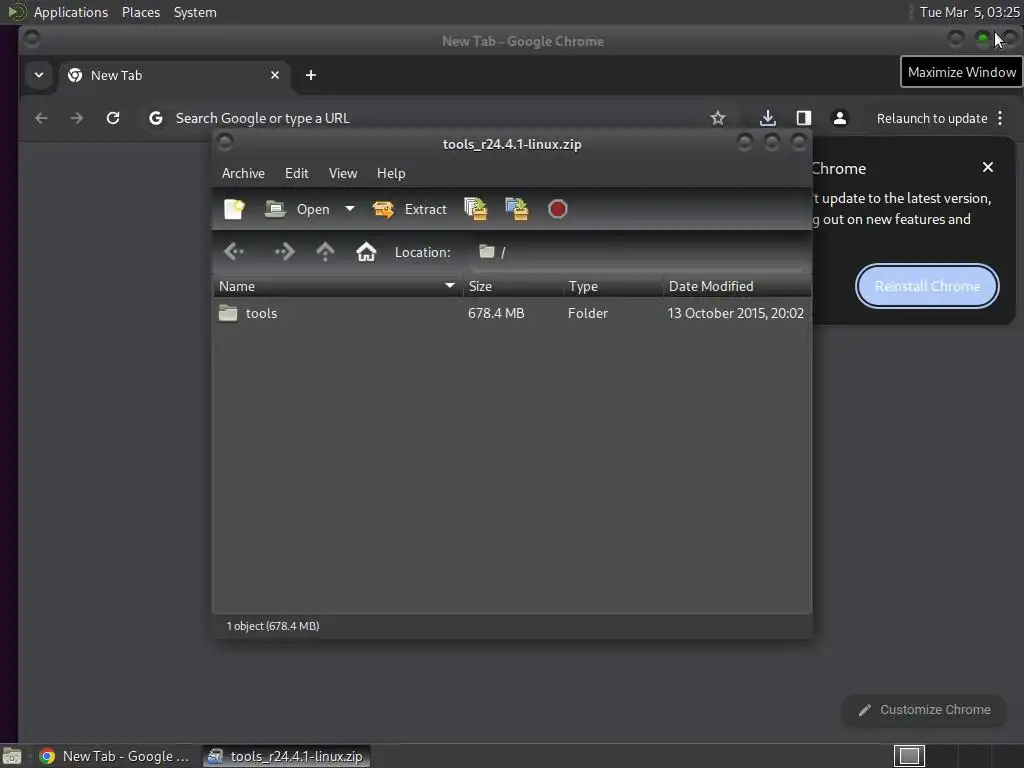Create a new archive with toolbar icon

point(234,209)
